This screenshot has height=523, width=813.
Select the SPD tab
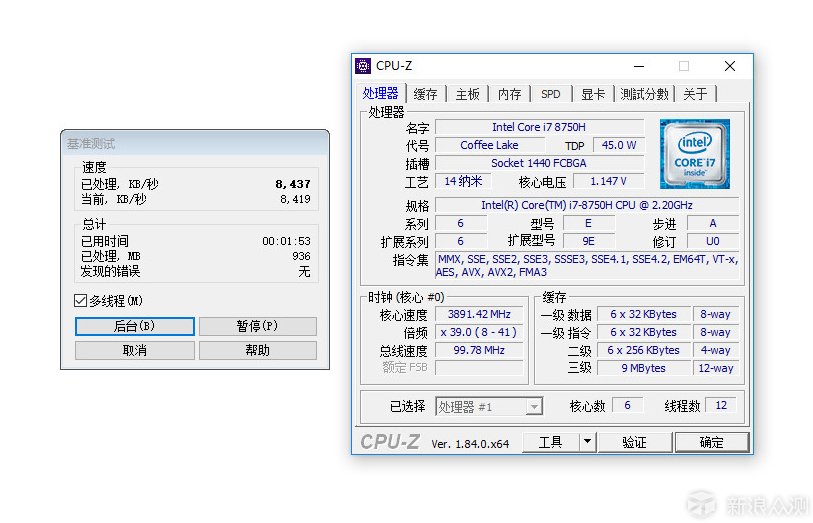point(551,94)
